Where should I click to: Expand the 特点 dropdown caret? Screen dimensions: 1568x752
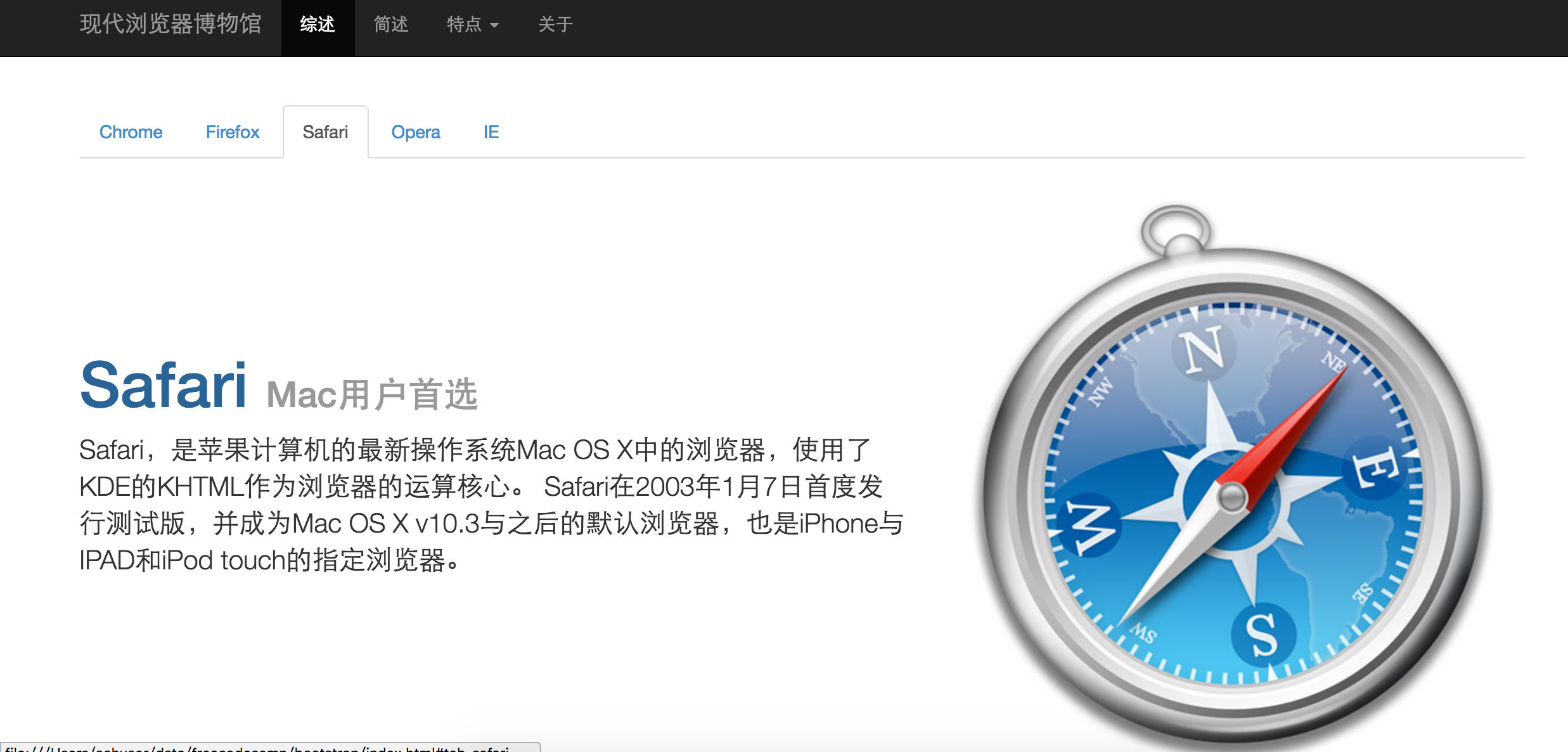click(495, 25)
